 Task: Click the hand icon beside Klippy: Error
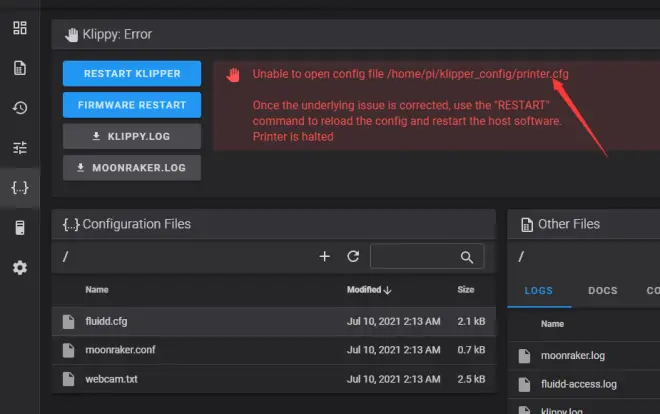tap(72, 35)
